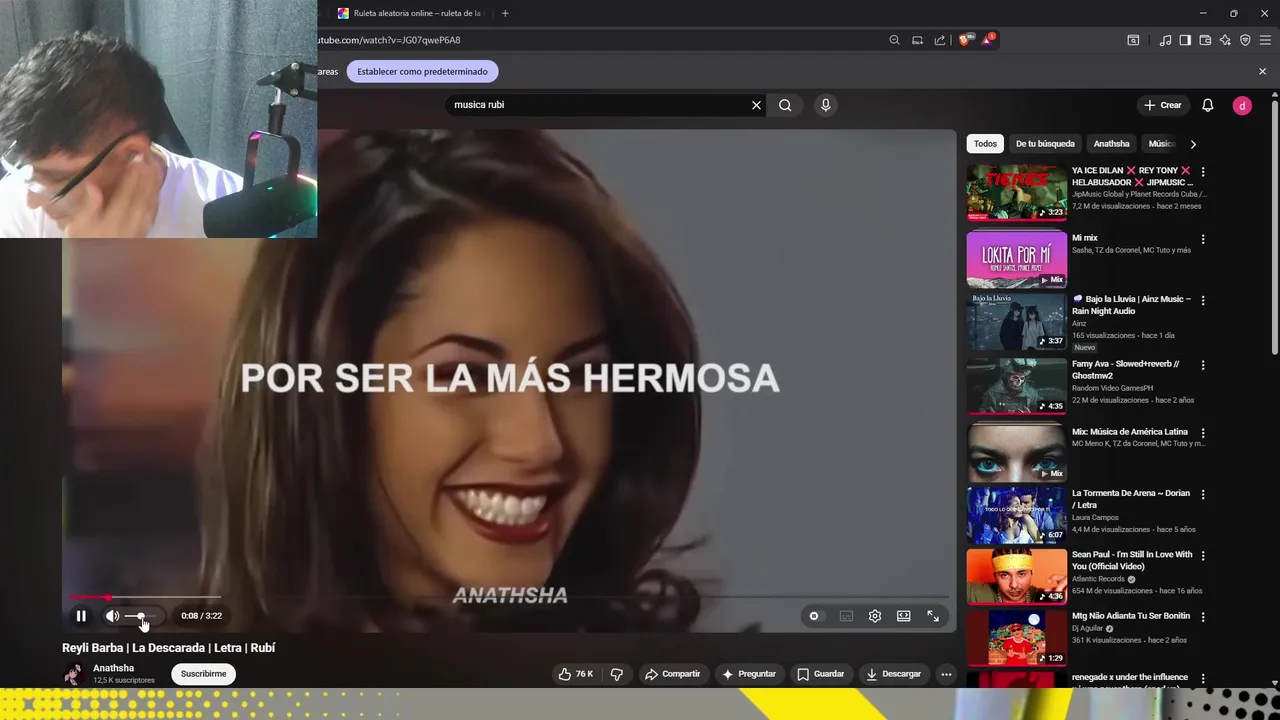Open more actions three-dot menu below video

coord(946,674)
